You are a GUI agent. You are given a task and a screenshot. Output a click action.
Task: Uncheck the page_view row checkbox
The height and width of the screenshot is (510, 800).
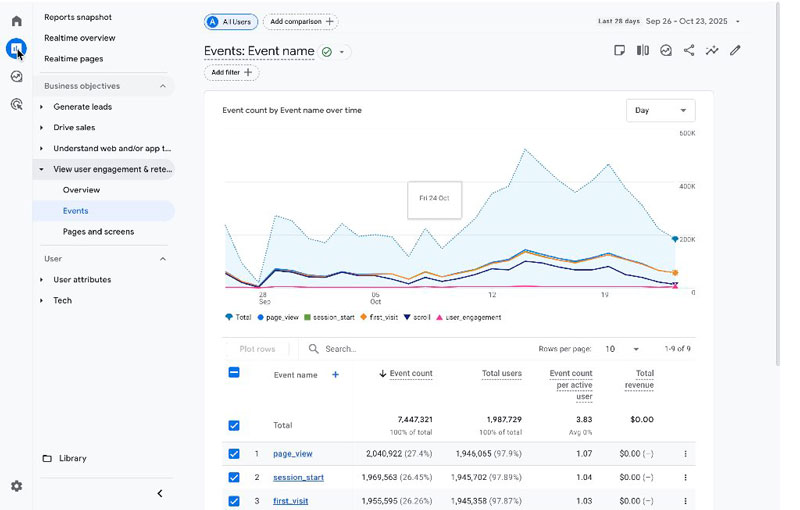tap(234, 453)
